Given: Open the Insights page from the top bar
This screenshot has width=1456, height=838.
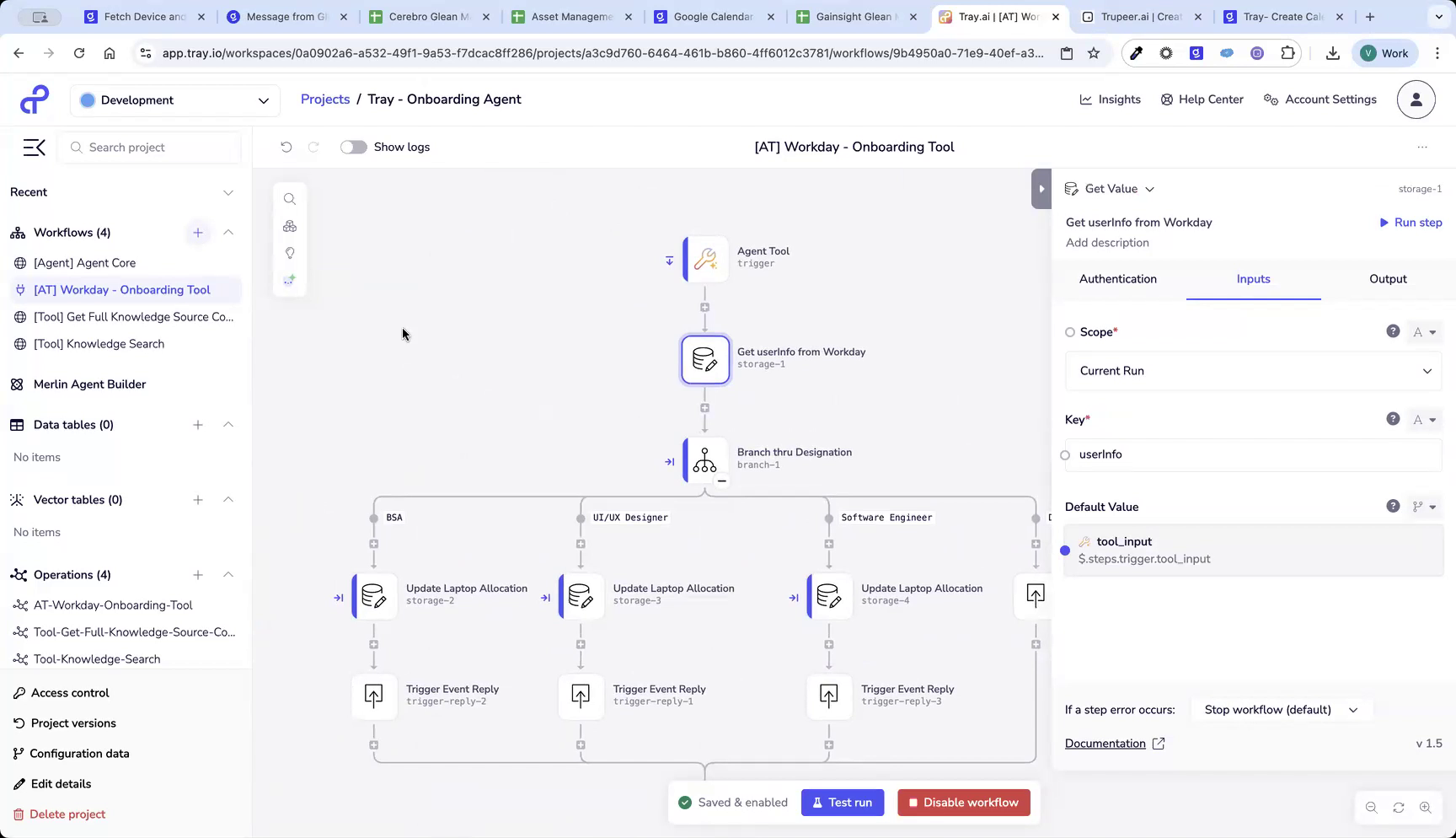Looking at the screenshot, I should click(1110, 99).
